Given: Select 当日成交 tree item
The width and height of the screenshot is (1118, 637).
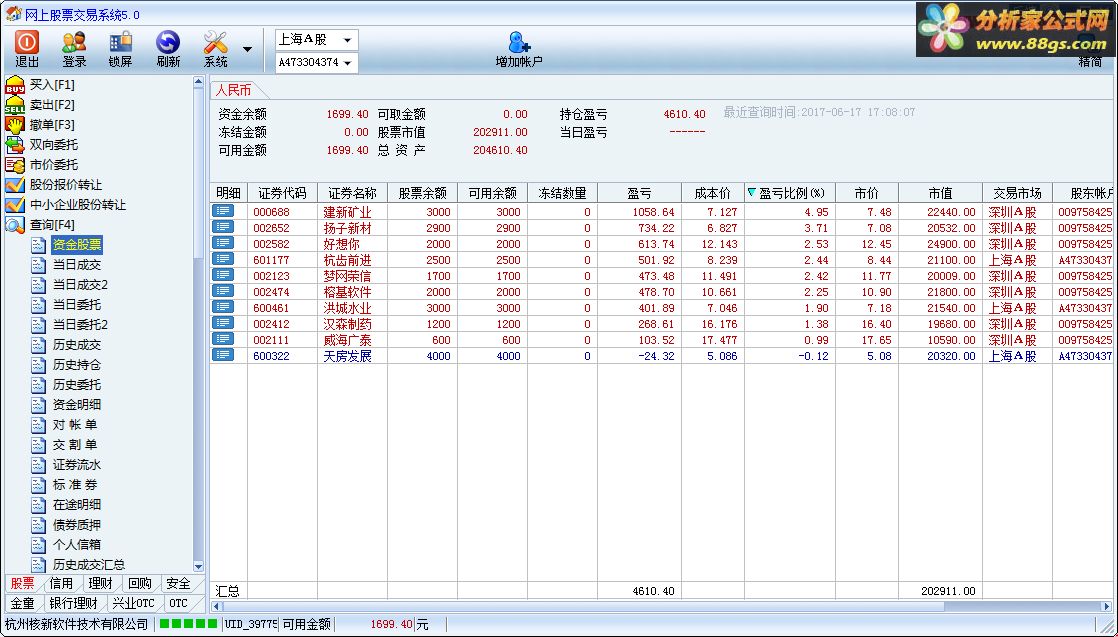Looking at the screenshot, I should pos(76,265).
